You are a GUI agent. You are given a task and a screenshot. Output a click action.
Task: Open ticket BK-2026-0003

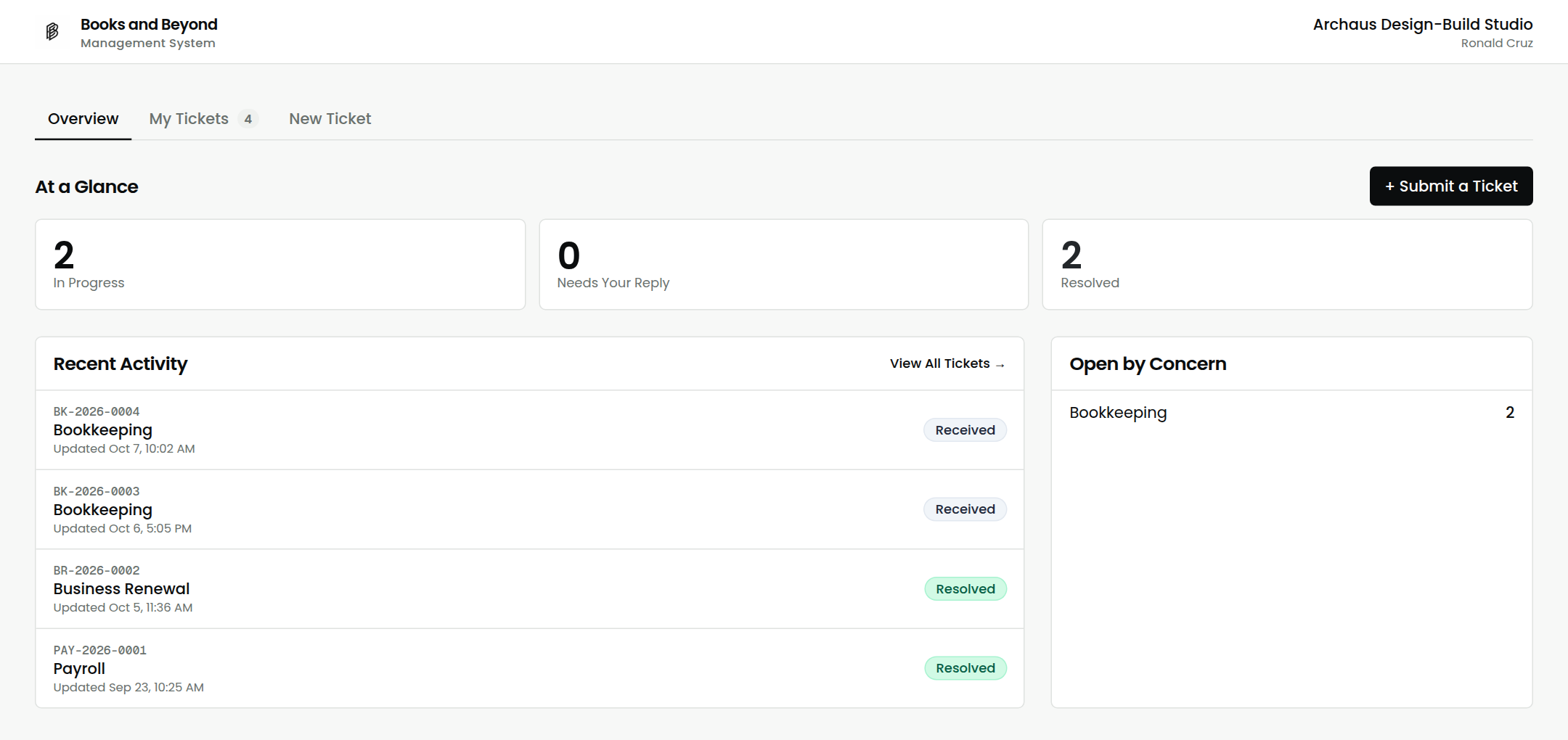coord(530,509)
